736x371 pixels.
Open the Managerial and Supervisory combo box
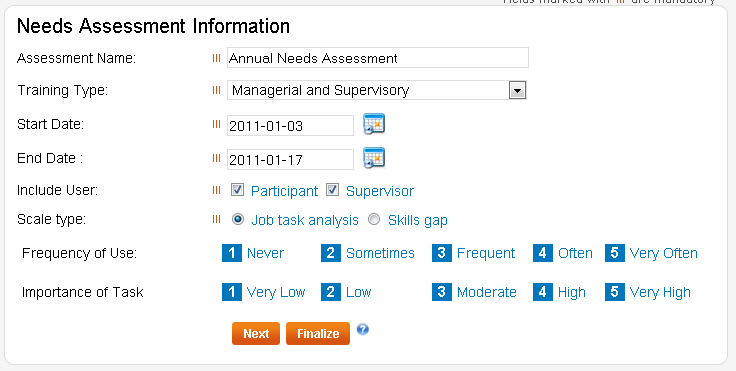(376, 90)
